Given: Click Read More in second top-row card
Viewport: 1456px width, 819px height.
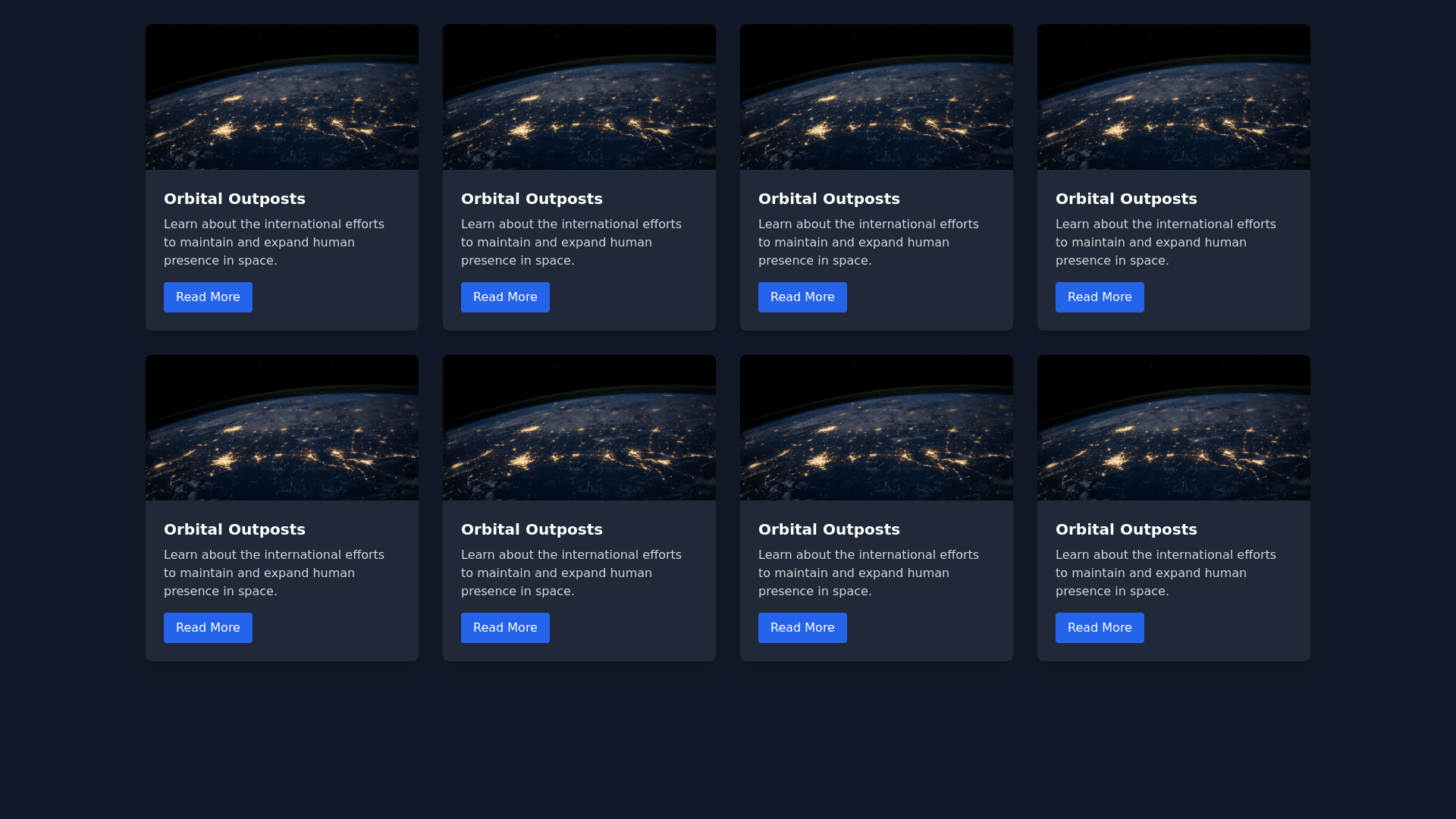Looking at the screenshot, I should click(505, 297).
